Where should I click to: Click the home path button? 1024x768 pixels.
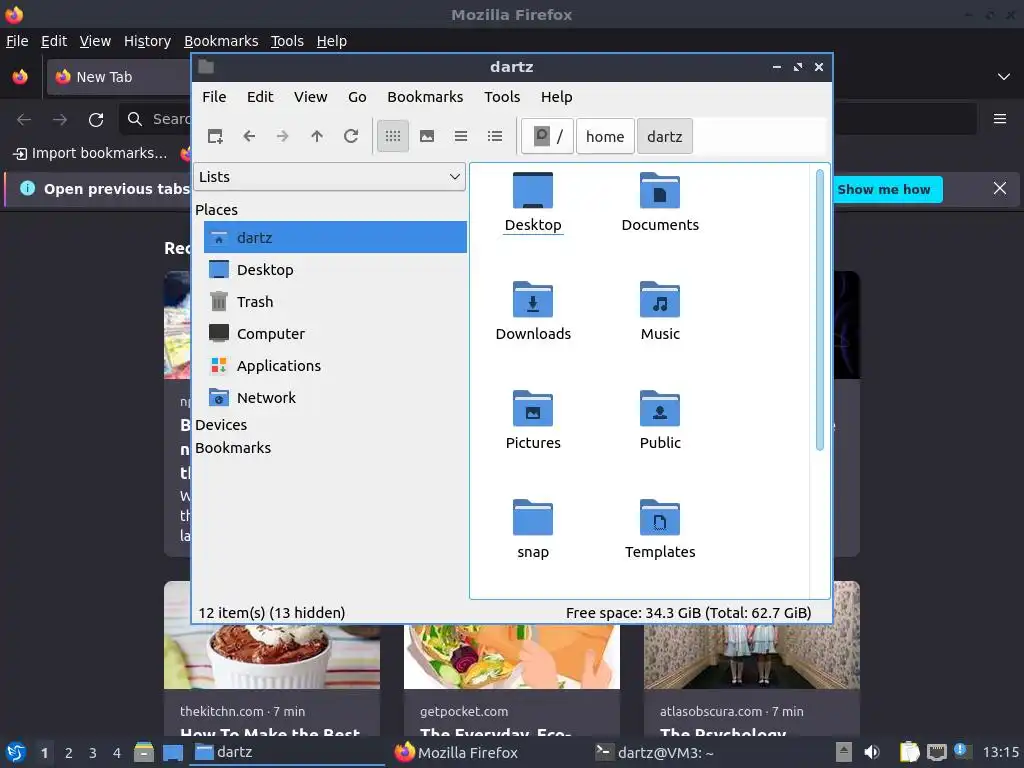pyautogui.click(x=605, y=136)
